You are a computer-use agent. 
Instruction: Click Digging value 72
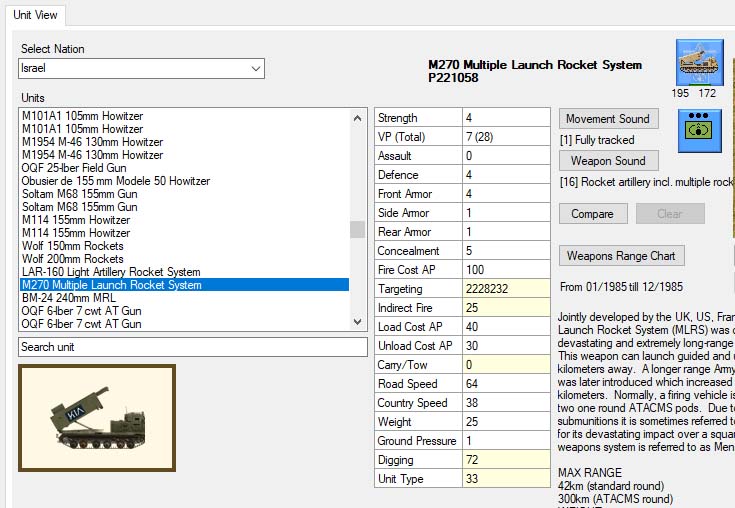click(x=506, y=460)
